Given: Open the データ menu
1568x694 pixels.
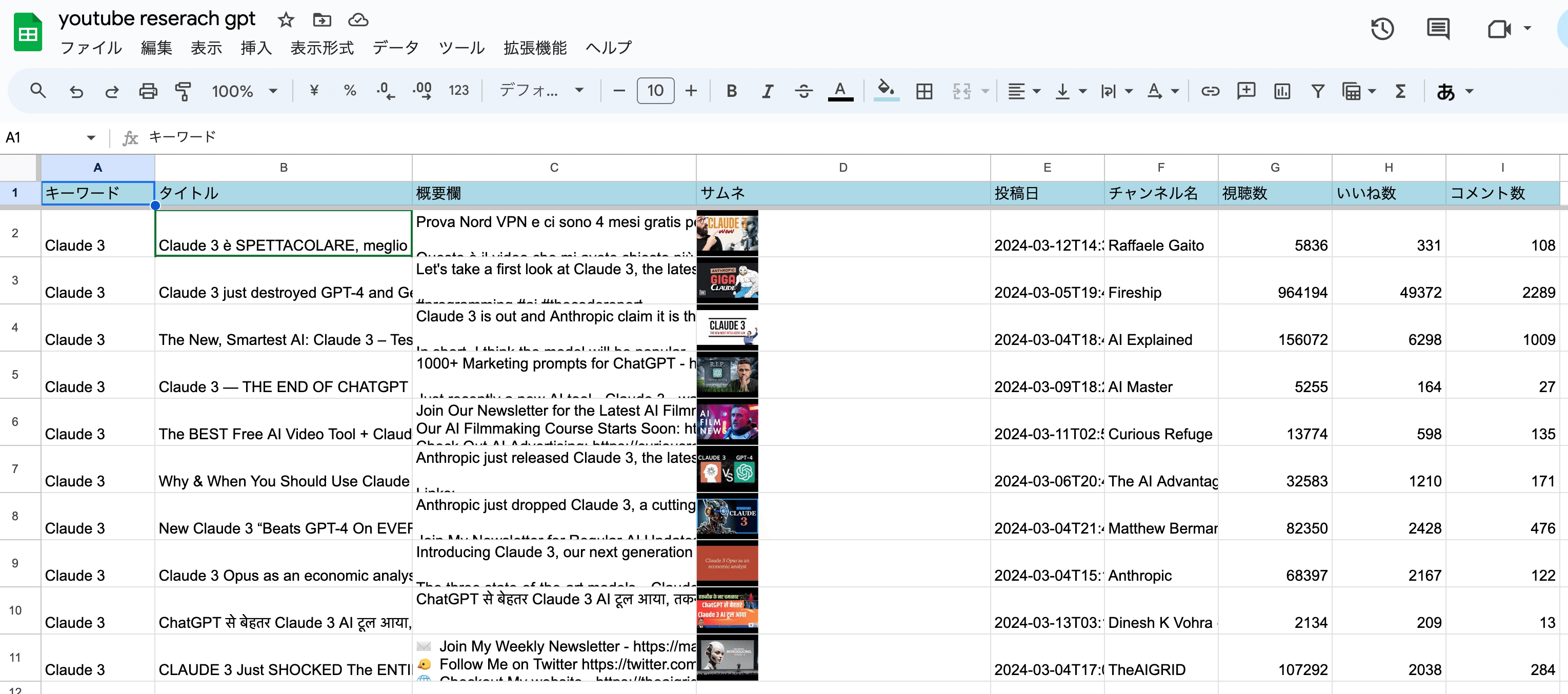Looking at the screenshot, I should (x=396, y=48).
